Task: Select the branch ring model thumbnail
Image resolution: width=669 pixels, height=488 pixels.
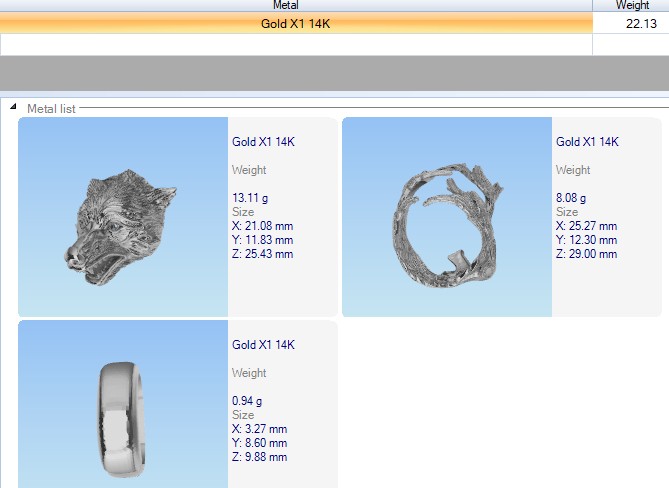Action: [447, 217]
